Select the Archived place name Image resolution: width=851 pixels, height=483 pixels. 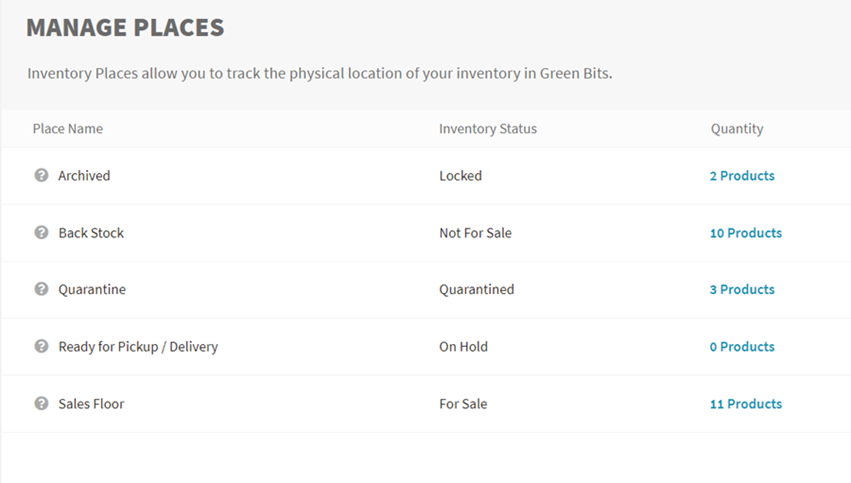84,176
